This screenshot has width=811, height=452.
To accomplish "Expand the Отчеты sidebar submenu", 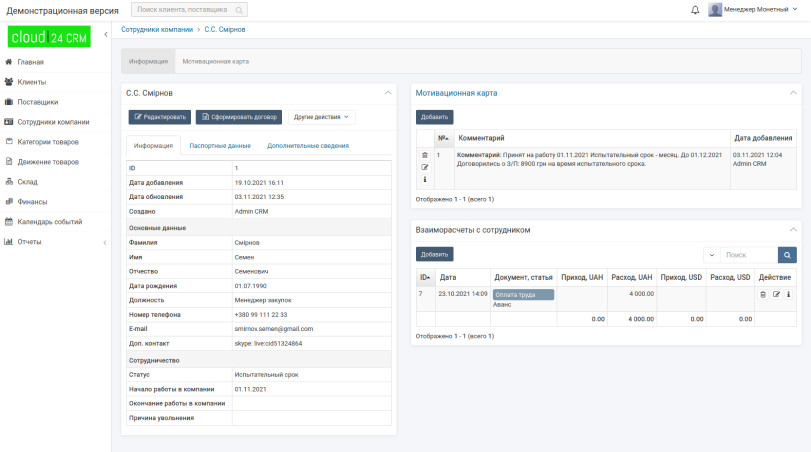I will (x=104, y=242).
